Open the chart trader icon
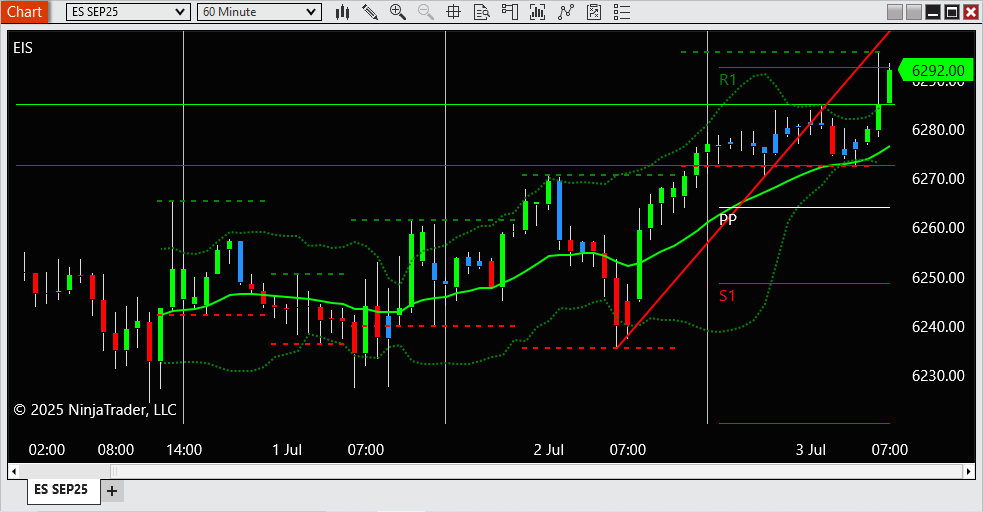 510,12
